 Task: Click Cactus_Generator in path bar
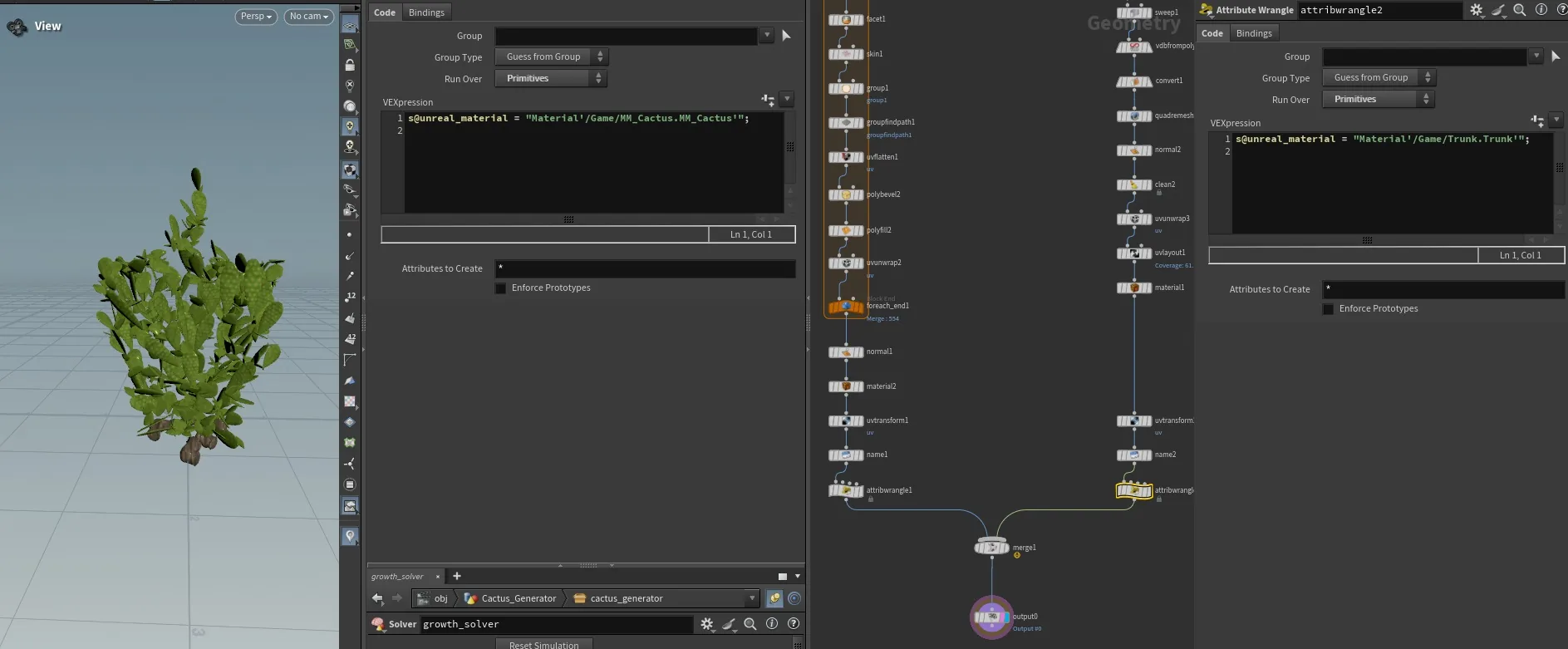tap(510, 598)
